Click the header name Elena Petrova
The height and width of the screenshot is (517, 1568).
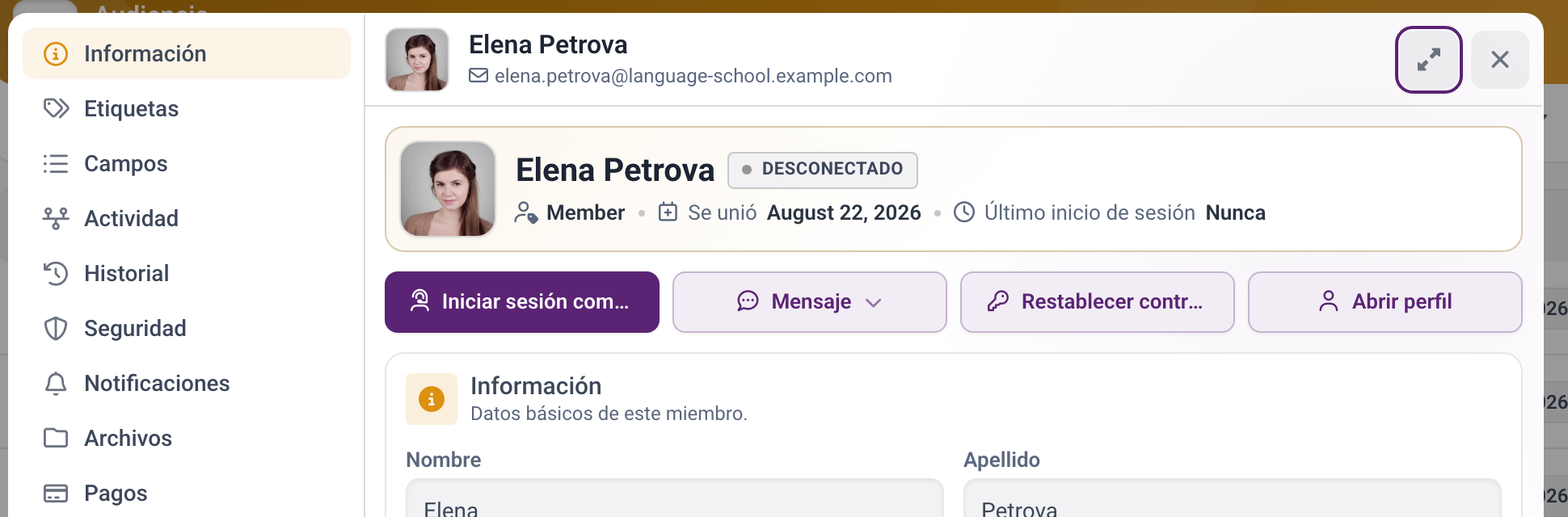pyautogui.click(x=548, y=44)
